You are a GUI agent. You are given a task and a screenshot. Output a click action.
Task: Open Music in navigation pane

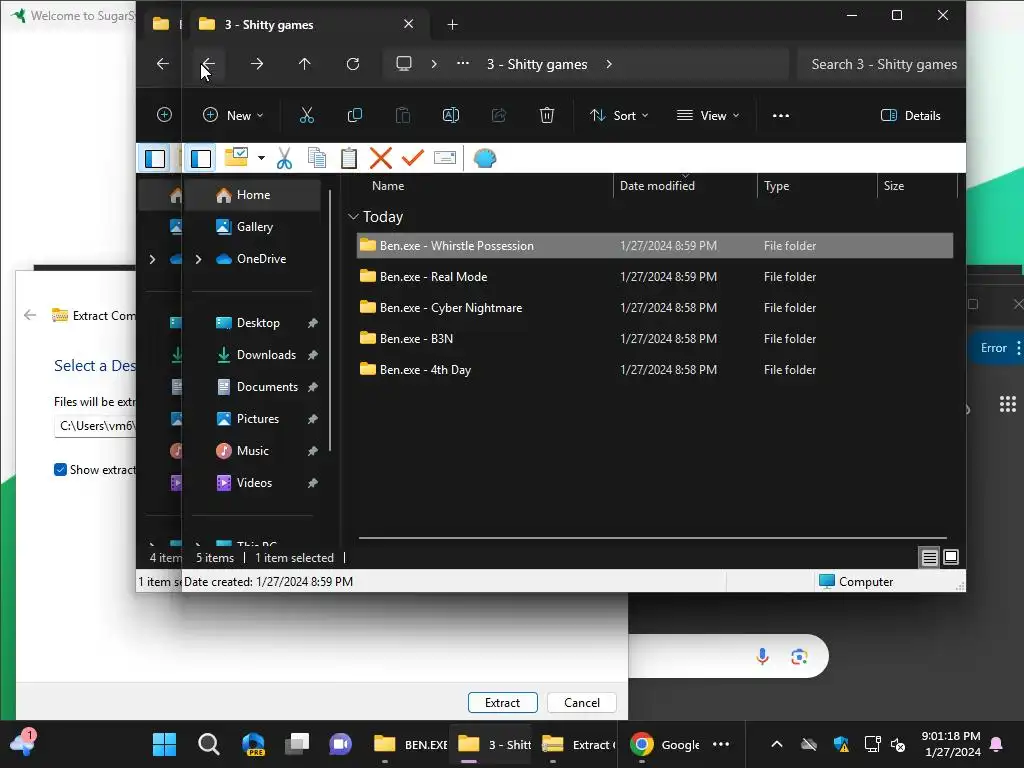pyautogui.click(x=253, y=451)
